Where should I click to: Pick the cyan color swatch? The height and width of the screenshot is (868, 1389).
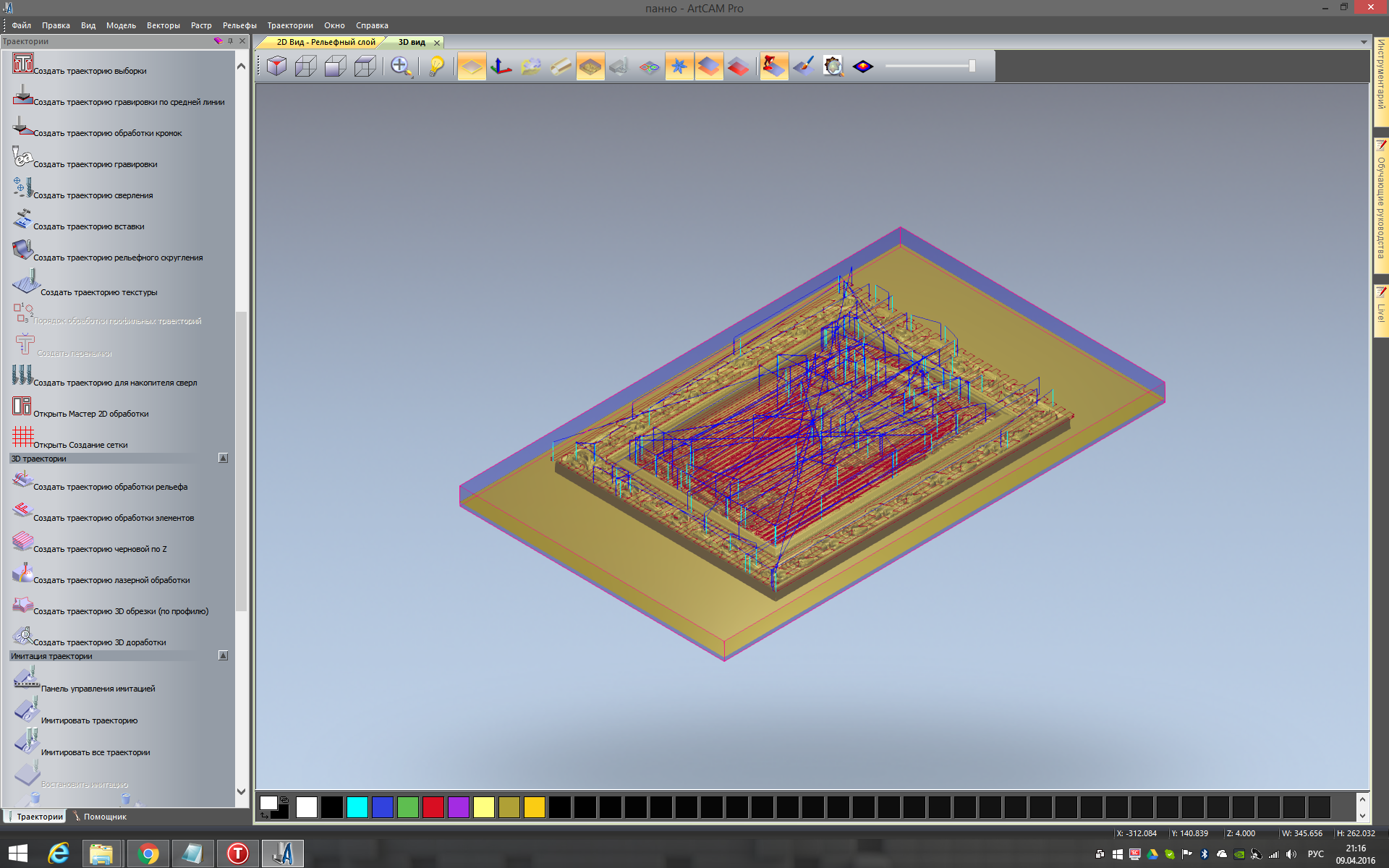(x=357, y=807)
